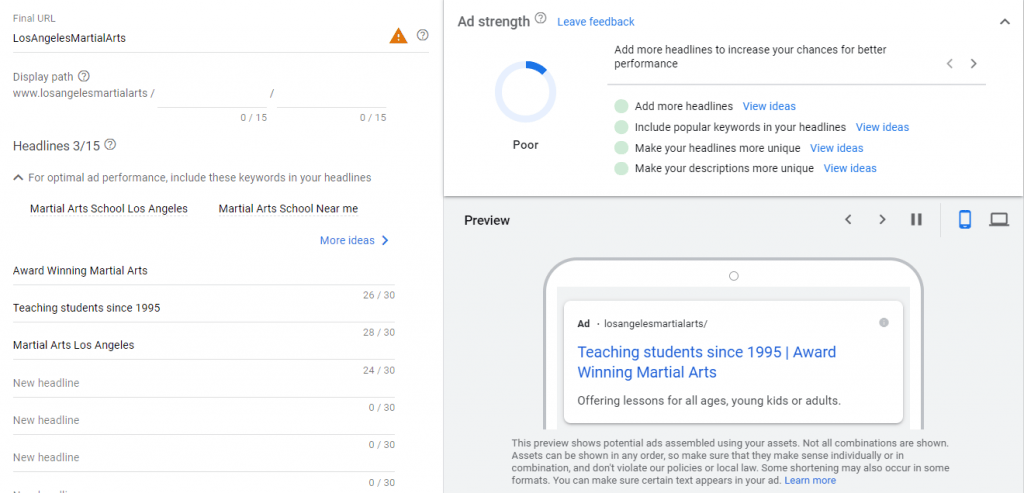The height and width of the screenshot is (493, 1024).
Task: Click the second display path field
Action: (x=332, y=94)
